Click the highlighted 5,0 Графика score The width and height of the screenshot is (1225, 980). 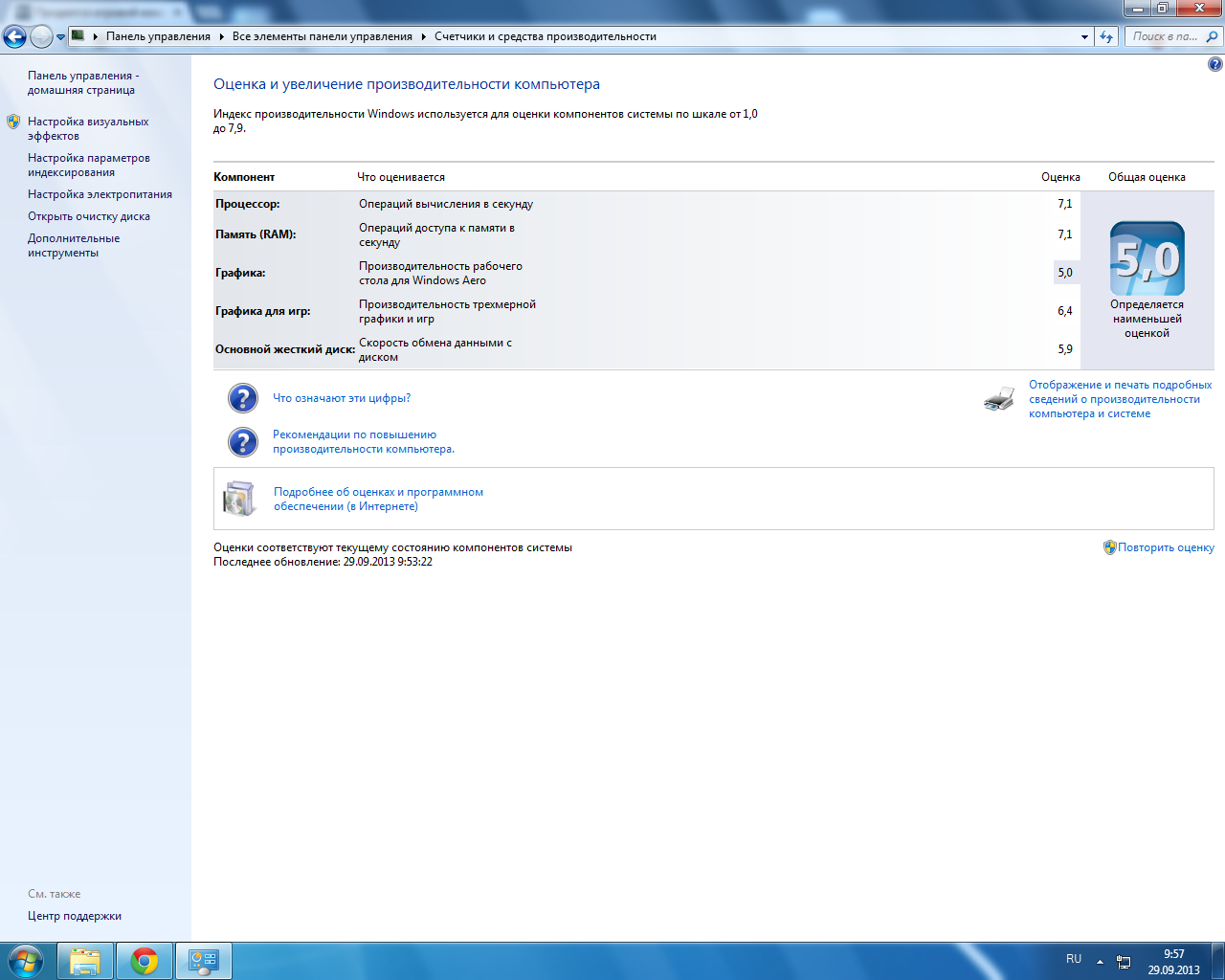[1066, 273]
